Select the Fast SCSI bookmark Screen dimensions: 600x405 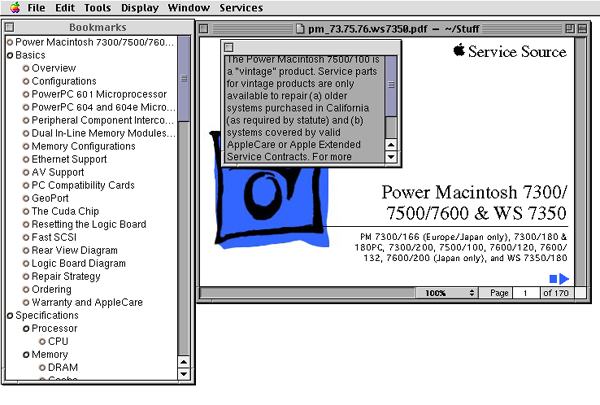54,237
